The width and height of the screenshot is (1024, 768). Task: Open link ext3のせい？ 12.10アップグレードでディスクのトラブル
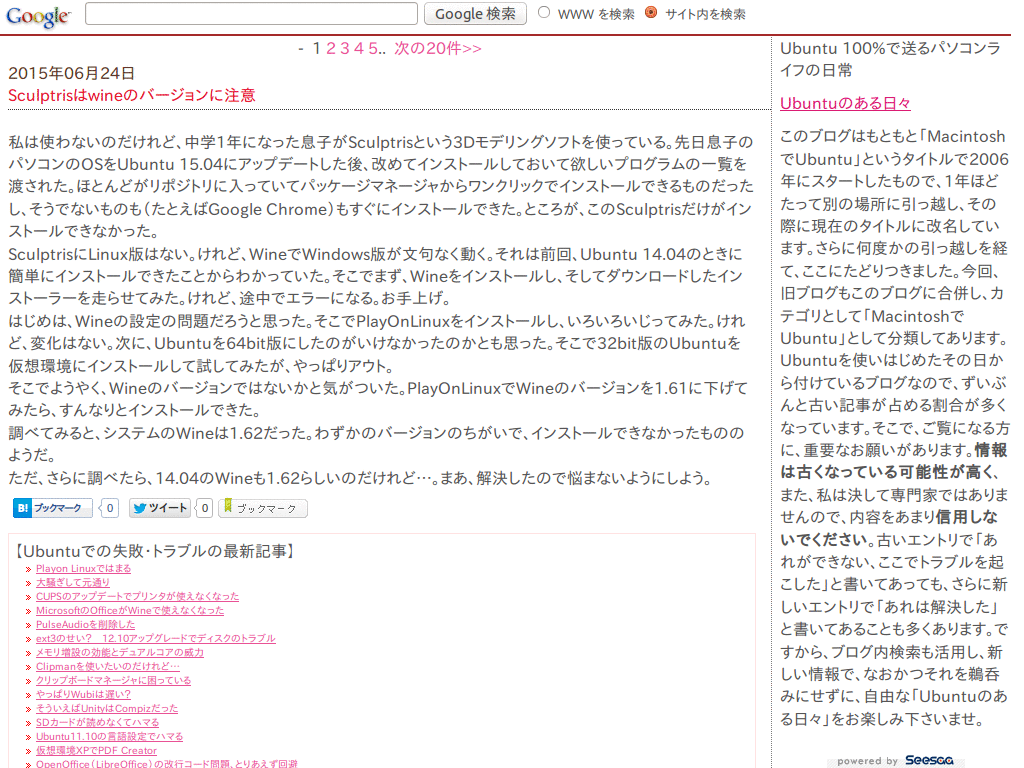point(155,639)
